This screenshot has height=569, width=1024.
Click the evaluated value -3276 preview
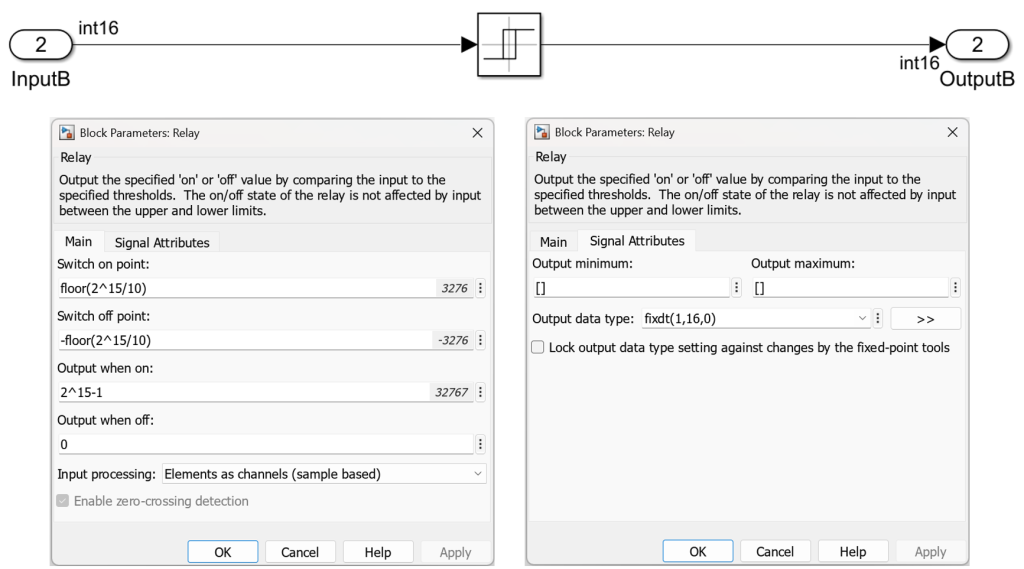pyautogui.click(x=453, y=340)
